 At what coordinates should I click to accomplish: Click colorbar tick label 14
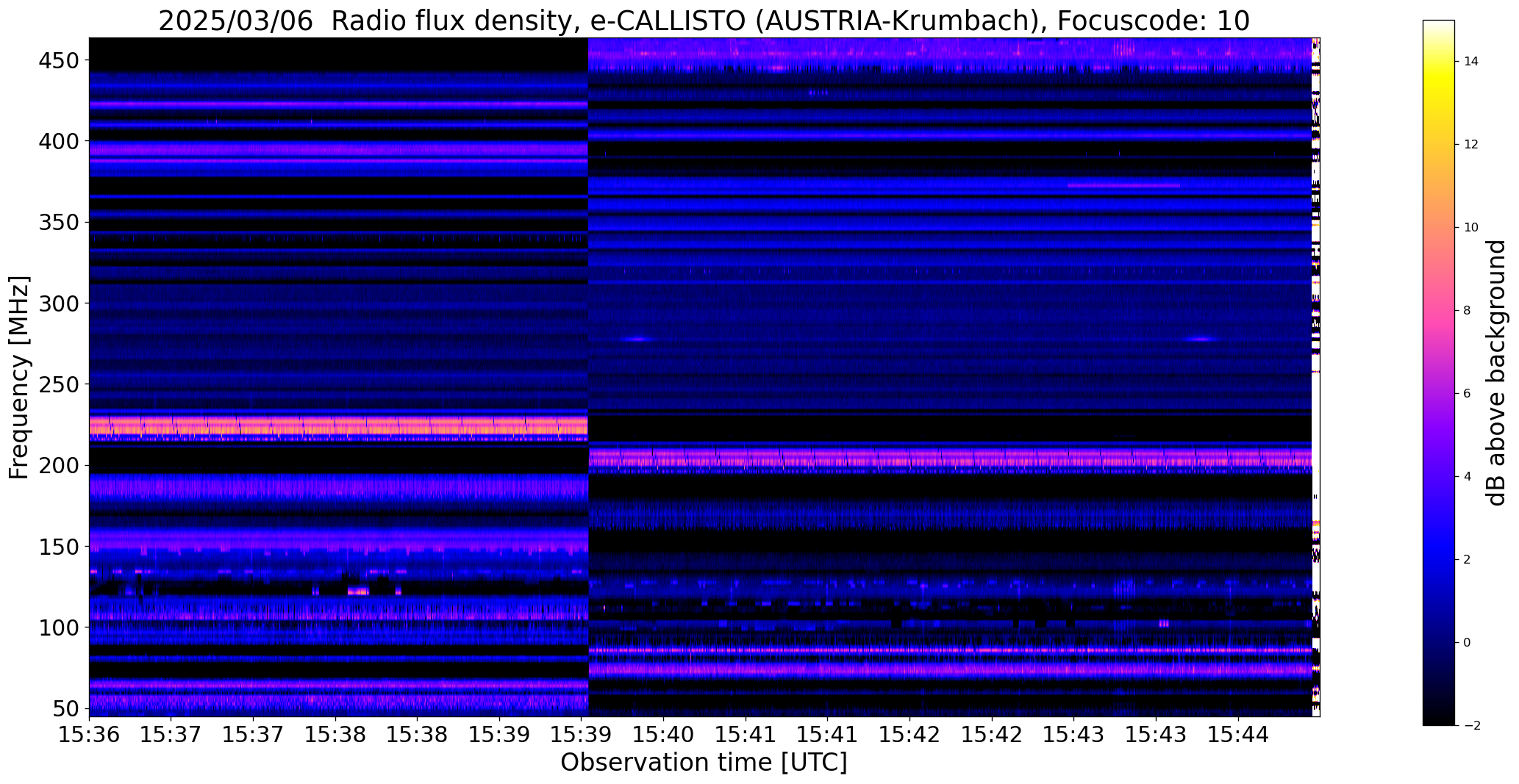tap(1470, 62)
